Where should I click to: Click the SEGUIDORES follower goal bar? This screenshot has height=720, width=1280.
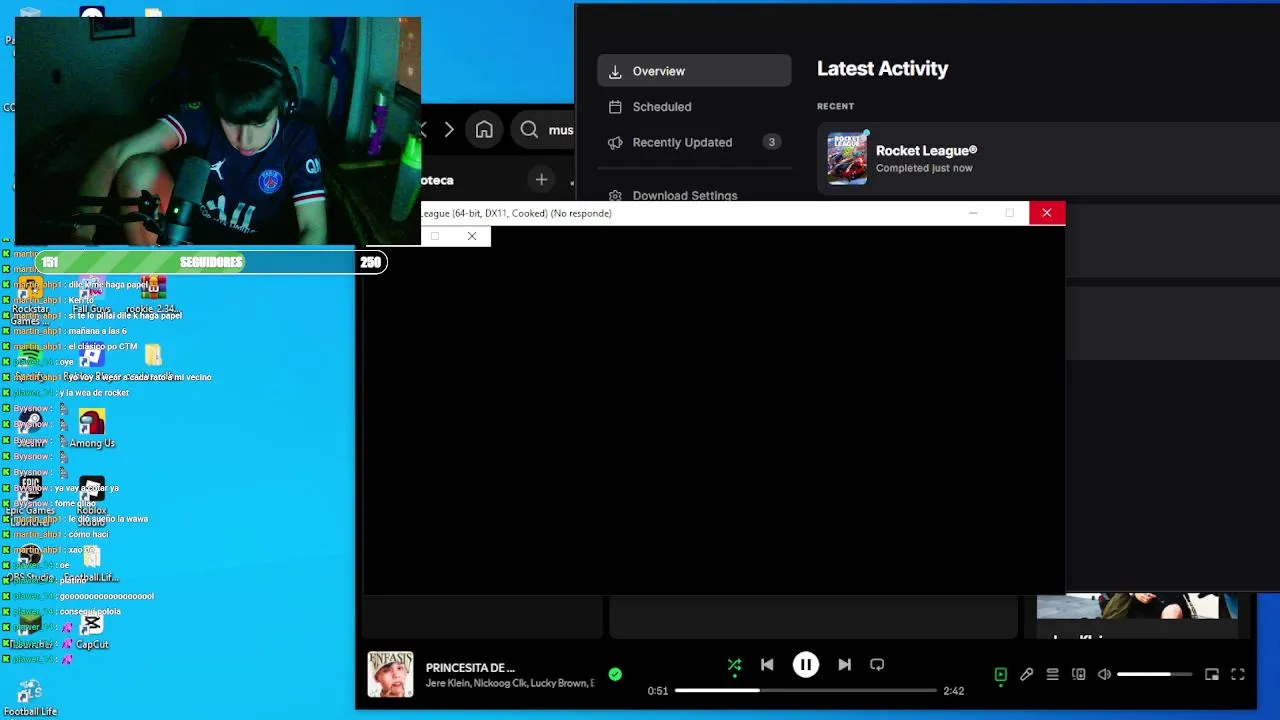210,262
